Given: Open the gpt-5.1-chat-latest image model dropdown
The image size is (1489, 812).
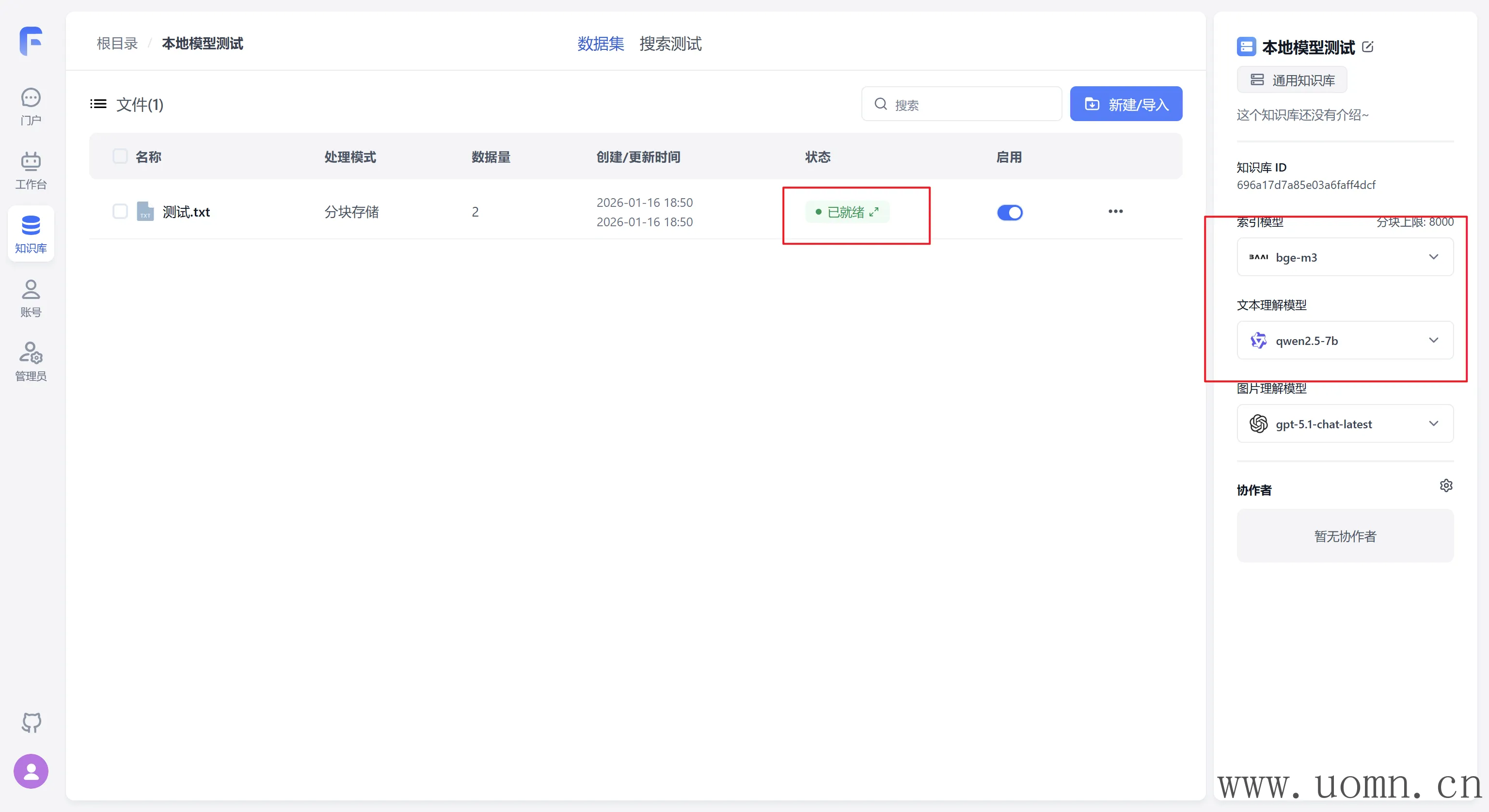Looking at the screenshot, I should point(1345,423).
